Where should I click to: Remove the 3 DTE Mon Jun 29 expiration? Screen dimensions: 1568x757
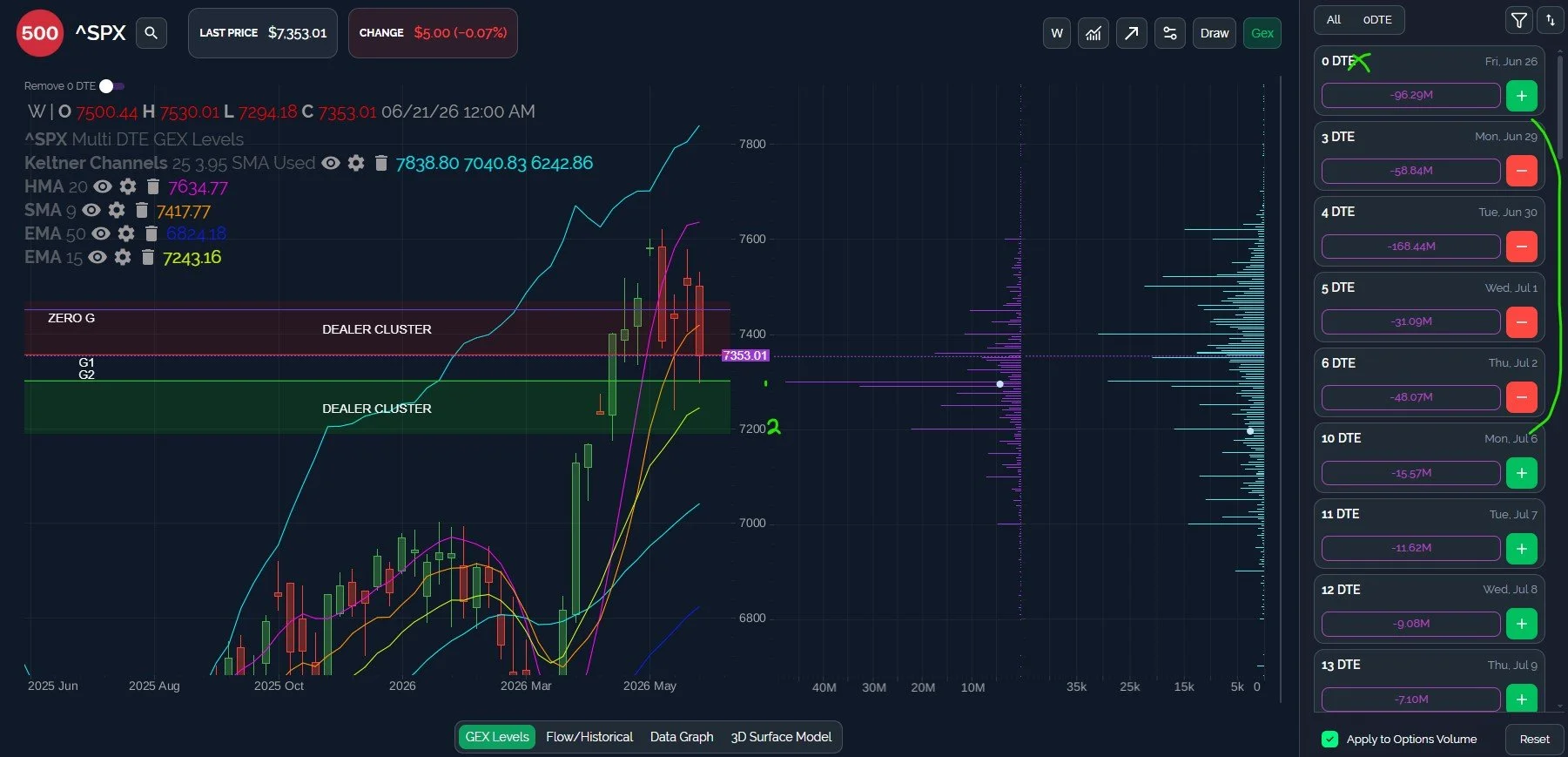pos(1521,171)
